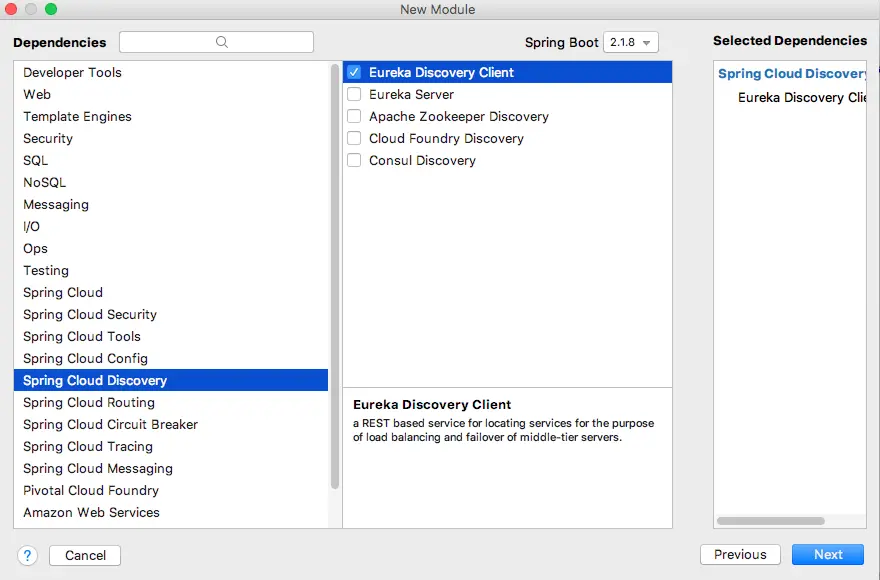Select the Ops category
The image size is (880, 580).
click(171, 248)
